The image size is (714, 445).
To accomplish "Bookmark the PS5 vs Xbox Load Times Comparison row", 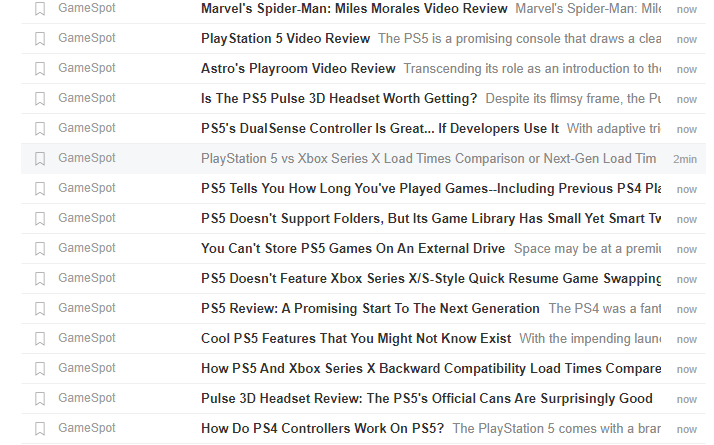I will point(40,159).
